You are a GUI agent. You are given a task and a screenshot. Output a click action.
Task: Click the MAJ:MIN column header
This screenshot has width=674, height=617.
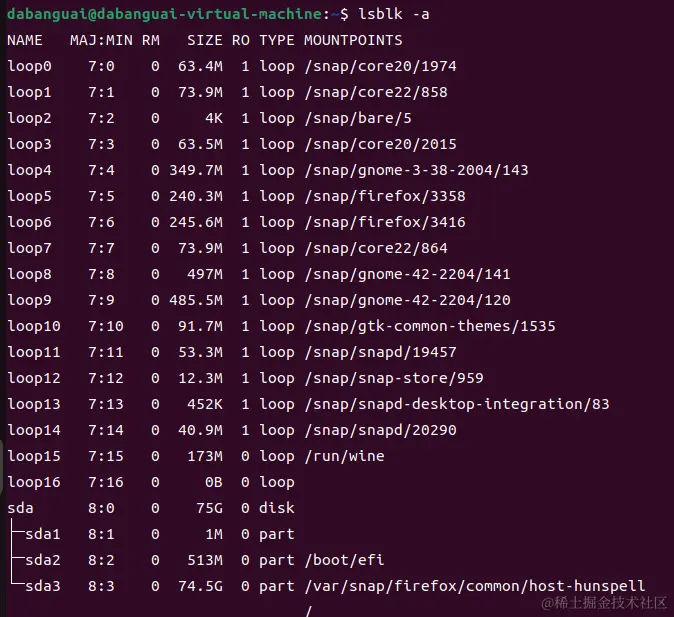point(101,40)
